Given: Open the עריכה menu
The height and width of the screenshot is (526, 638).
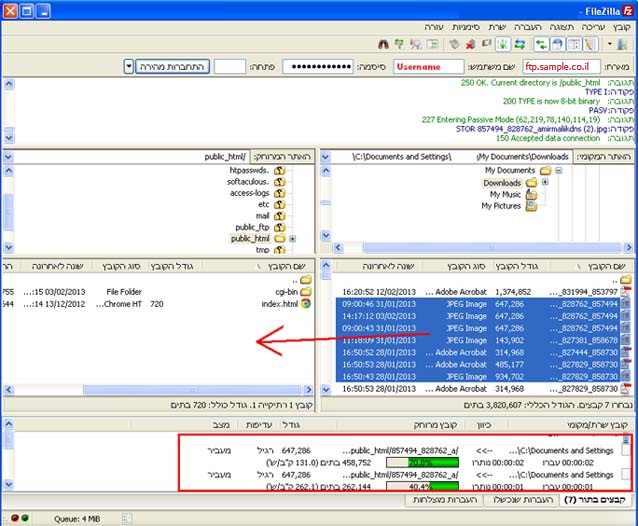Looking at the screenshot, I should pos(593,27).
